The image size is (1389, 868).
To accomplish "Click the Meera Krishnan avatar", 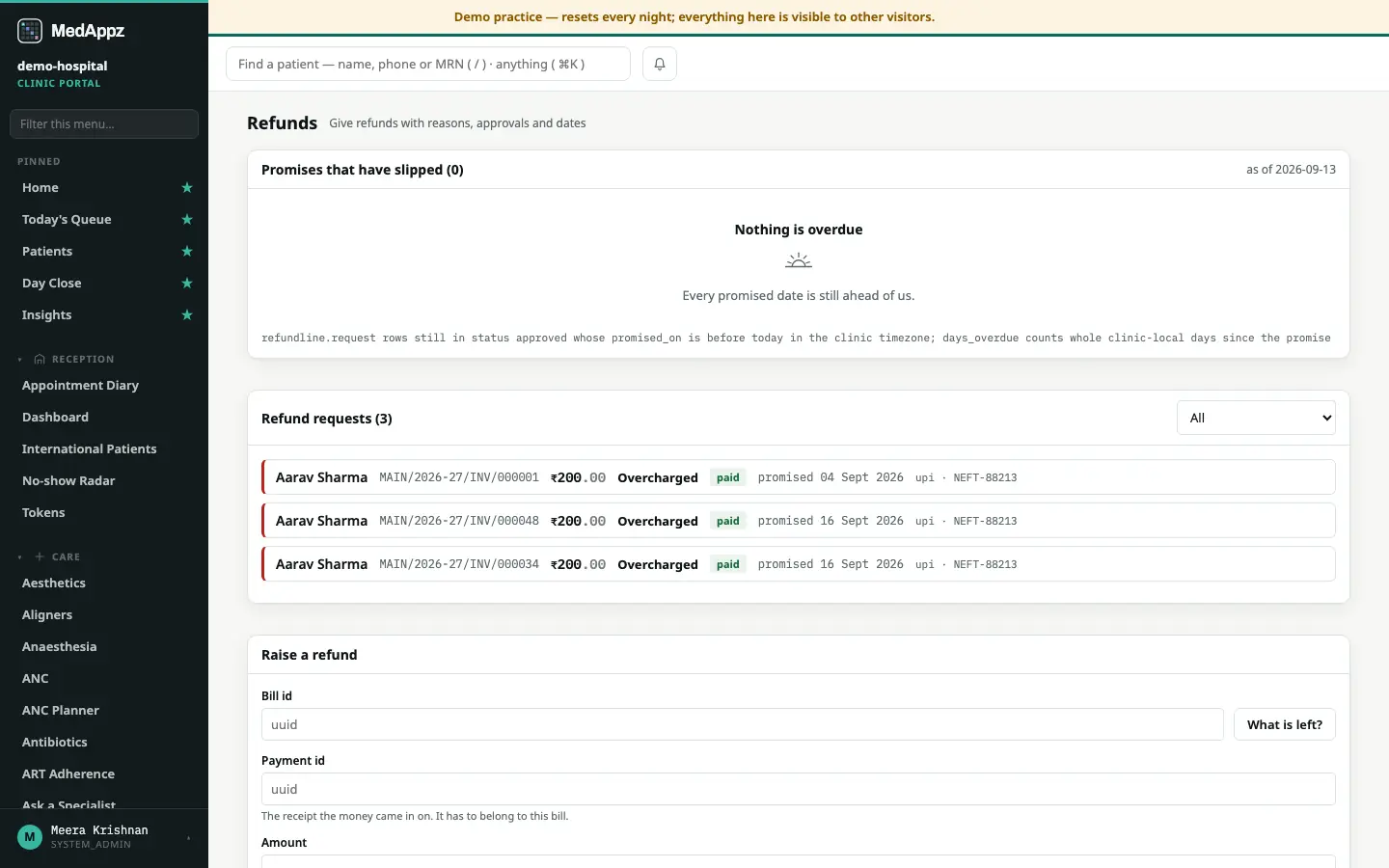I will pos(30,836).
